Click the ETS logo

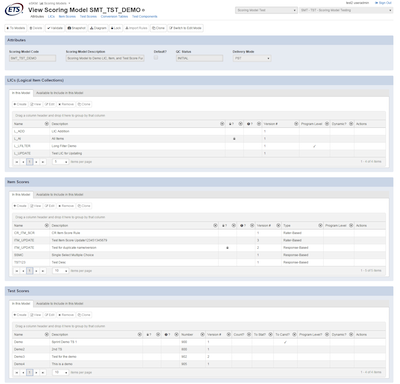(14, 10)
